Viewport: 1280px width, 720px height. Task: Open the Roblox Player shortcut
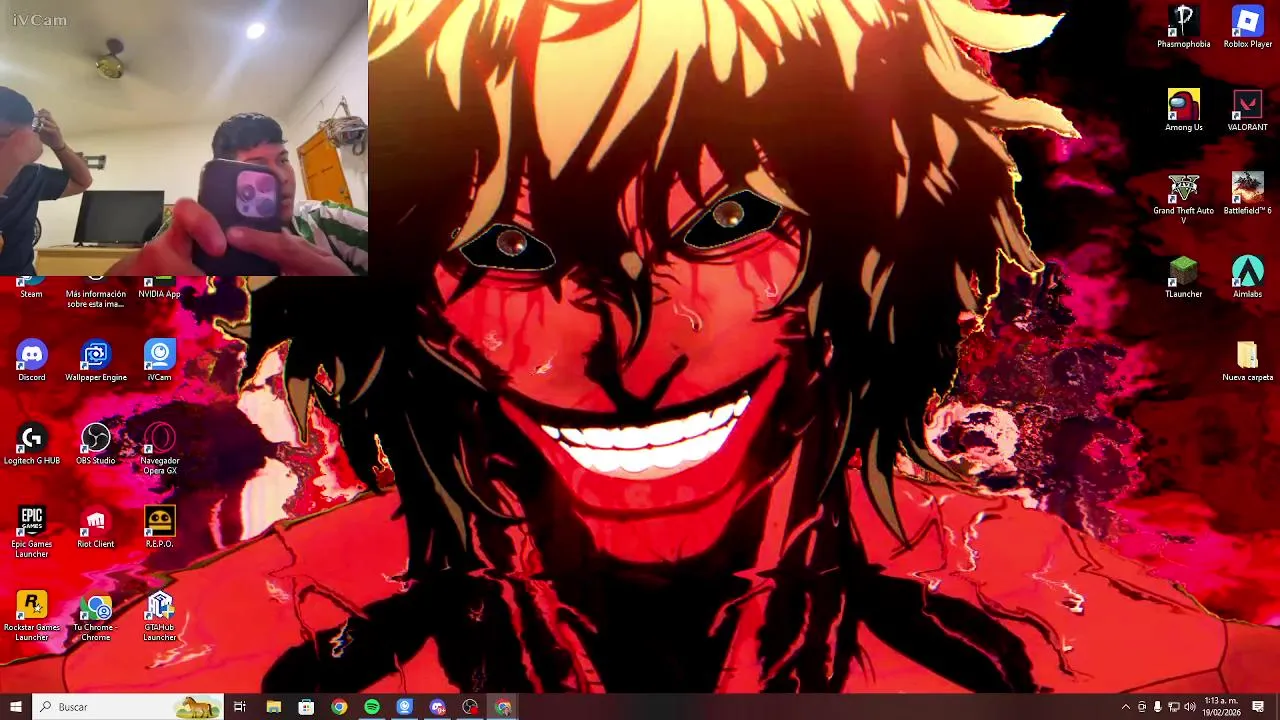(x=1248, y=27)
